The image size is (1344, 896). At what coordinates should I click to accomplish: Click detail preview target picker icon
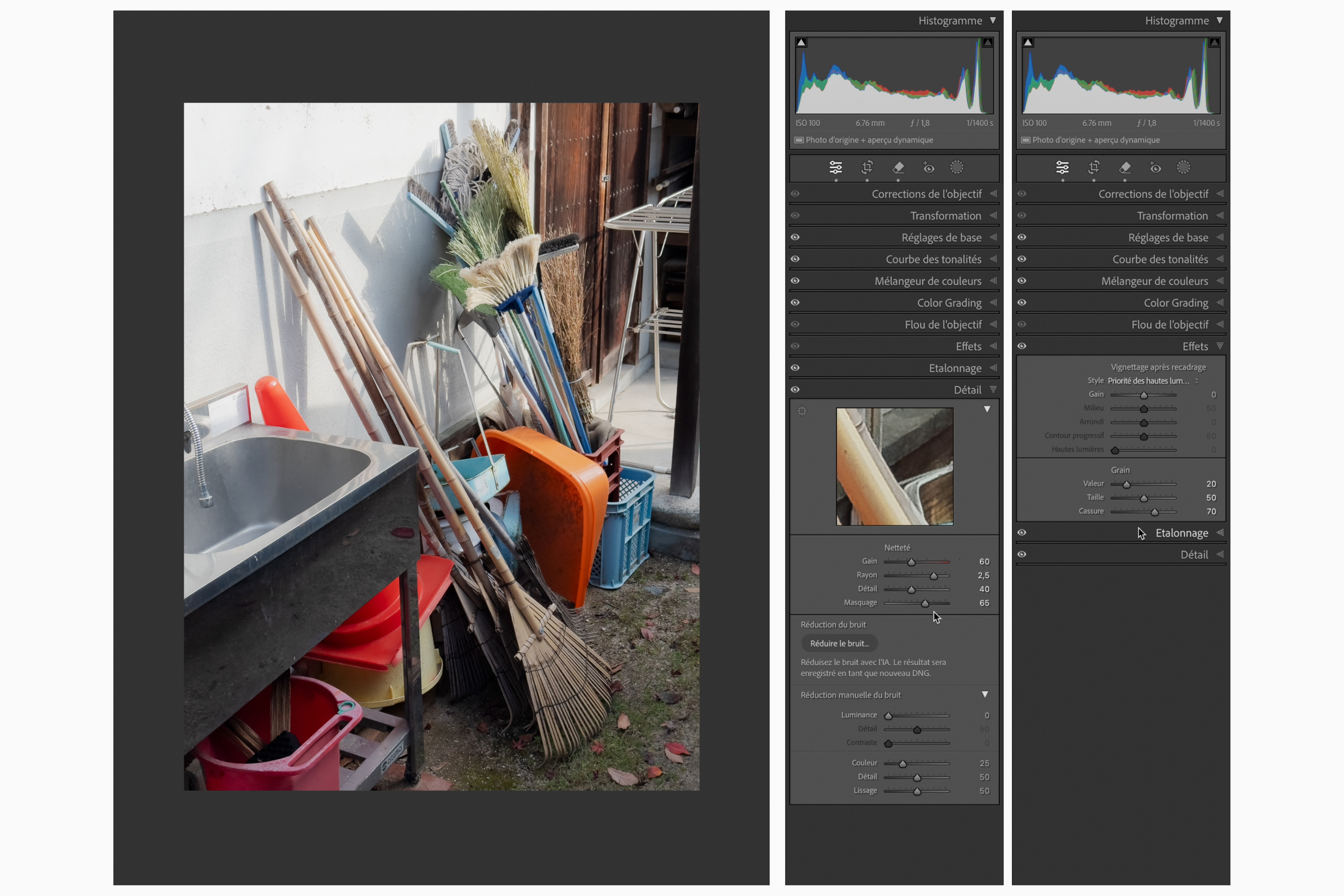(x=802, y=411)
